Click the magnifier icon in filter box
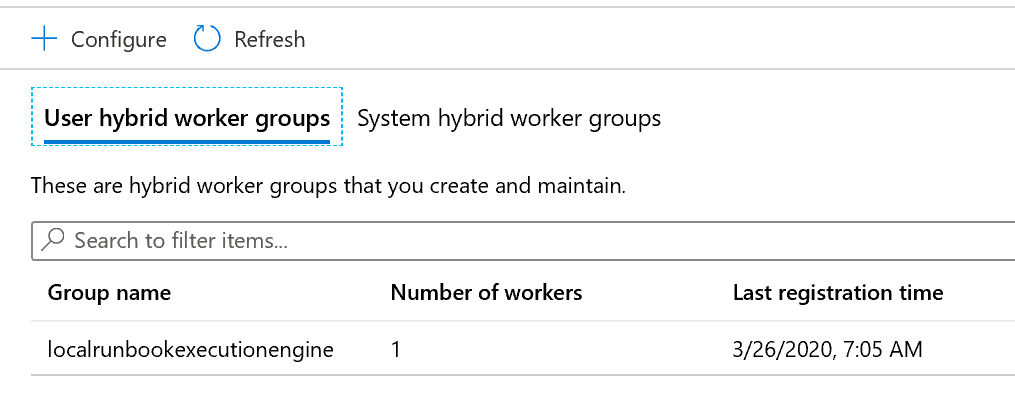1015x419 pixels. tap(55, 240)
